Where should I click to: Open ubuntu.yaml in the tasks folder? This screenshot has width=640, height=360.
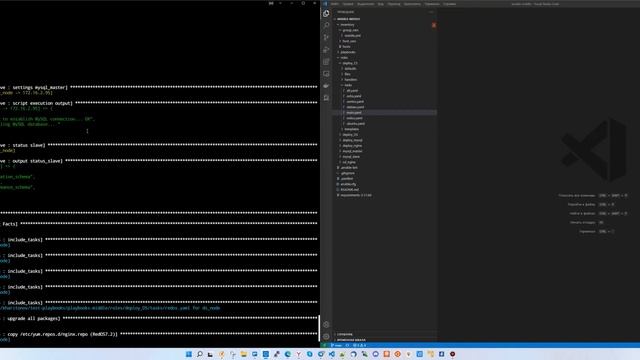pyautogui.click(x=355, y=124)
